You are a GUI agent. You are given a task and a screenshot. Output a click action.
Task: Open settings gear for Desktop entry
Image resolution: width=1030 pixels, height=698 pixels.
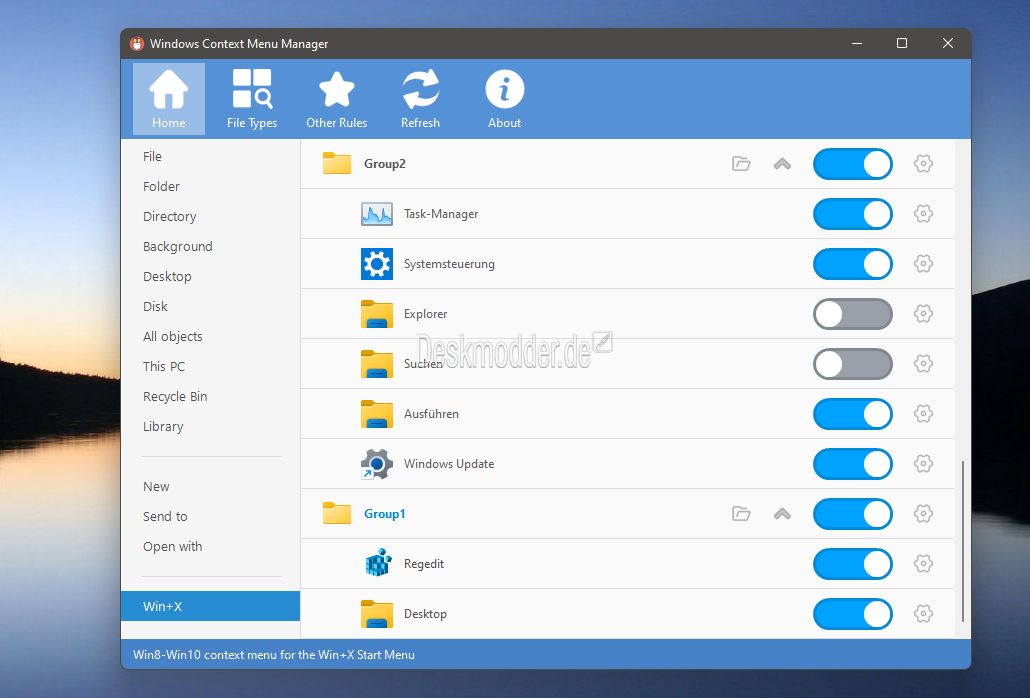point(924,614)
